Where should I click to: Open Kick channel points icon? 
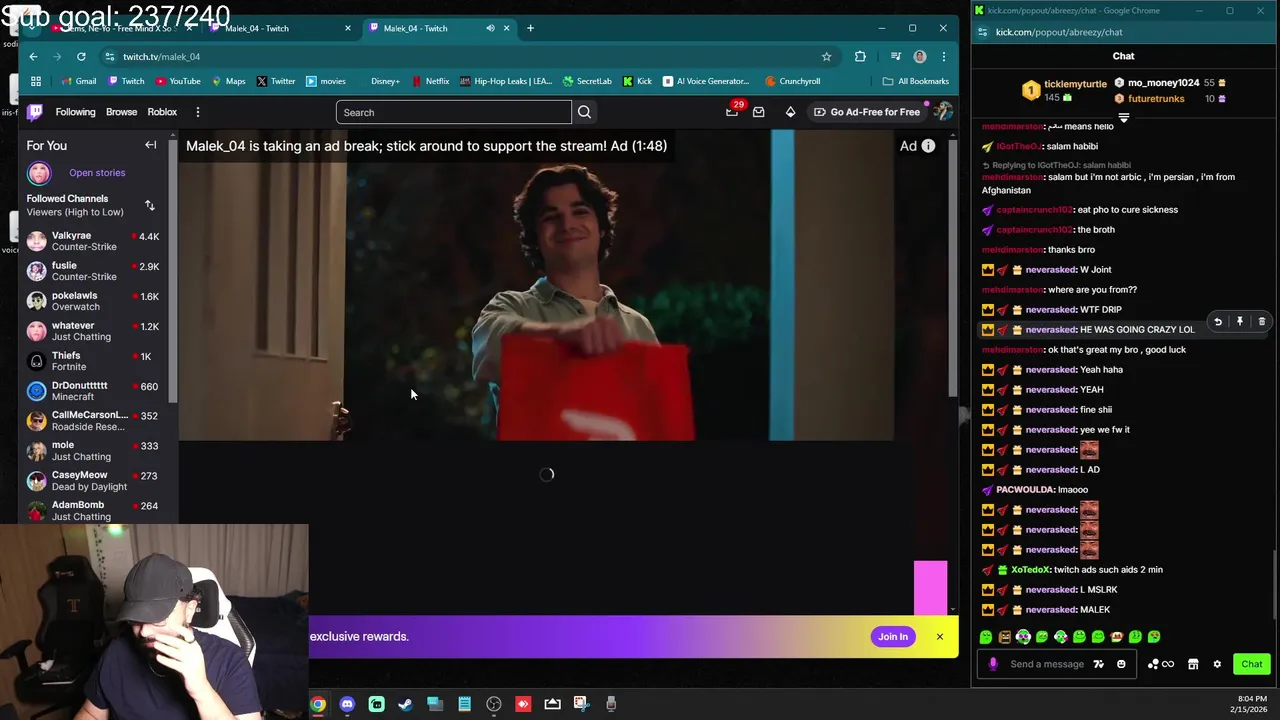click(1160, 664)
